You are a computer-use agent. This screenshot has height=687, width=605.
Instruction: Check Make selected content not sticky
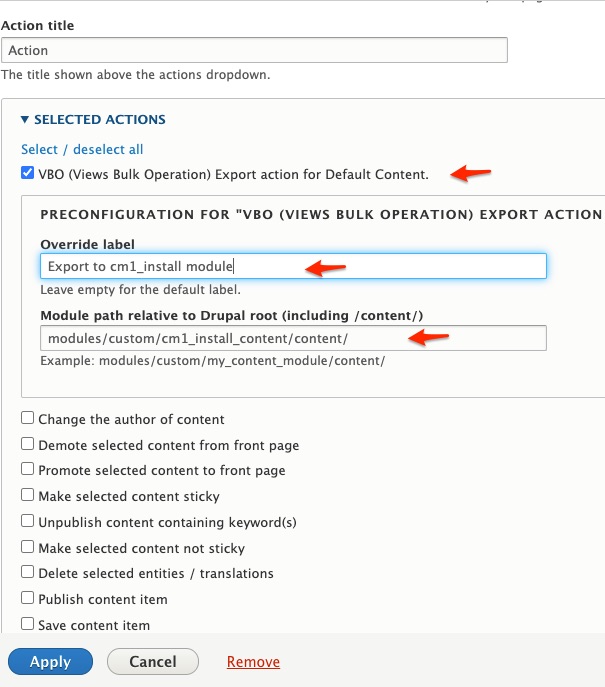[28, 546]
